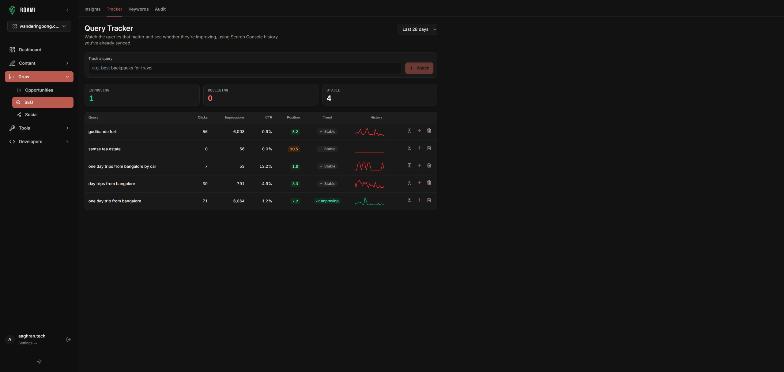Sort by the CTR column header
Screen dimensions: 784x372
(x=268, y=118)
